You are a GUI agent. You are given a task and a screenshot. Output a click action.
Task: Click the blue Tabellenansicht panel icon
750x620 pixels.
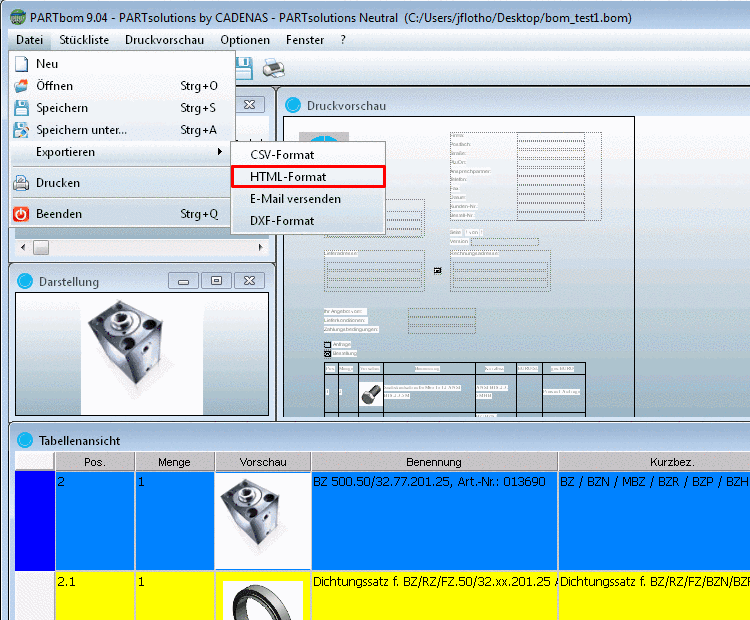click(25, 440)
